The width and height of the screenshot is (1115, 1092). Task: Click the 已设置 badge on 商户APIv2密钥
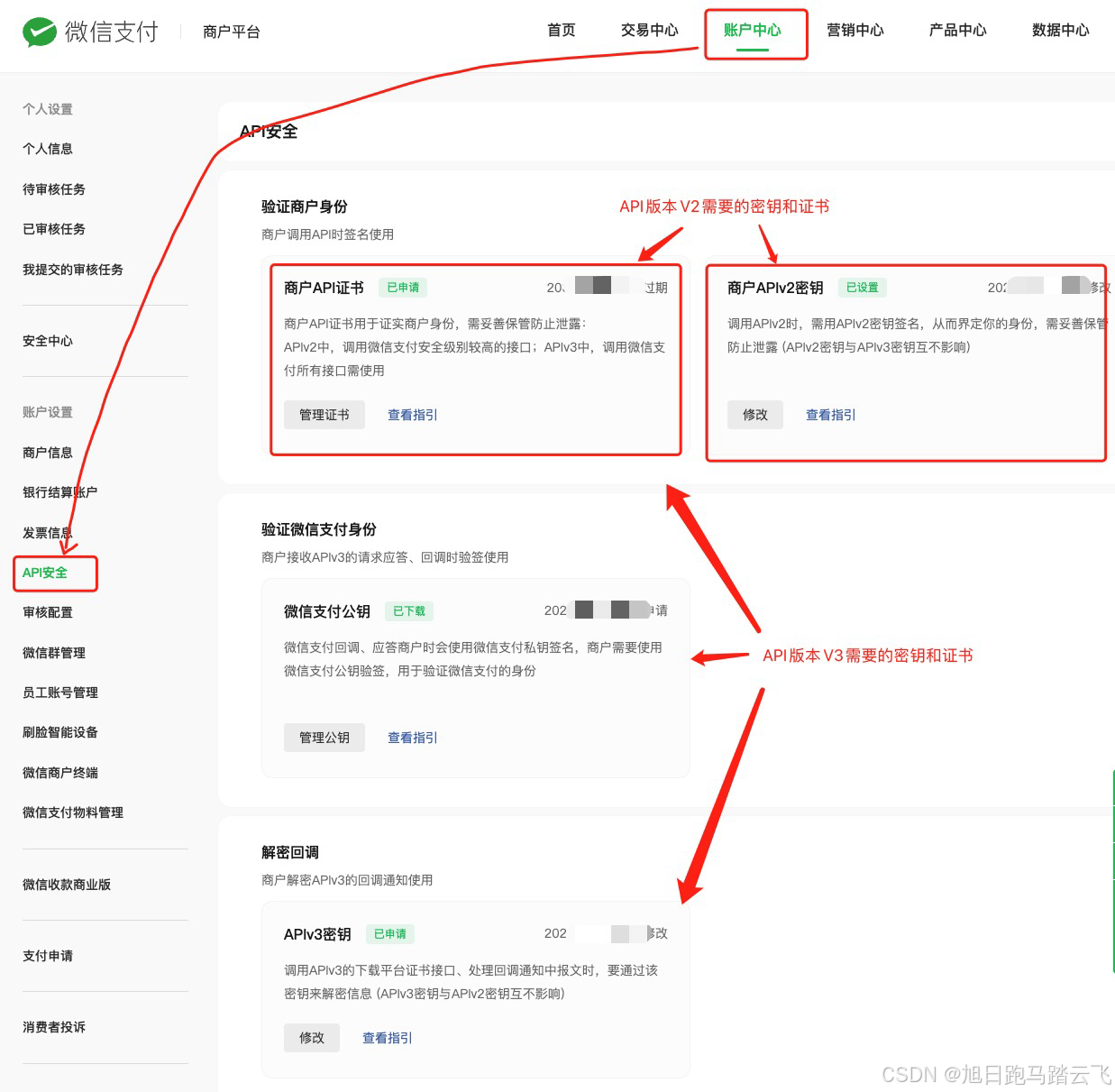863,288
